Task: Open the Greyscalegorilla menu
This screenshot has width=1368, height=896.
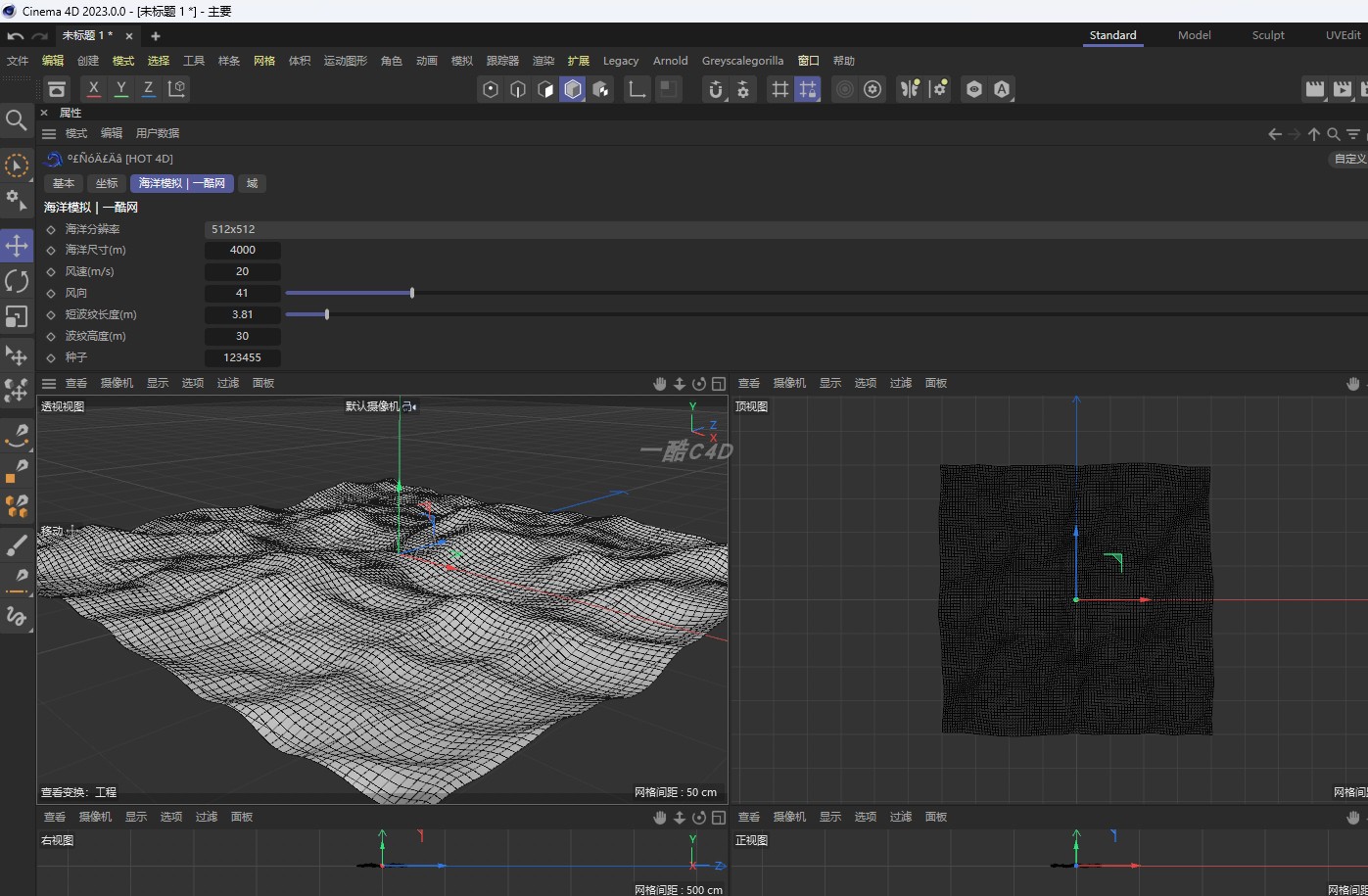Action: point(743,61)
